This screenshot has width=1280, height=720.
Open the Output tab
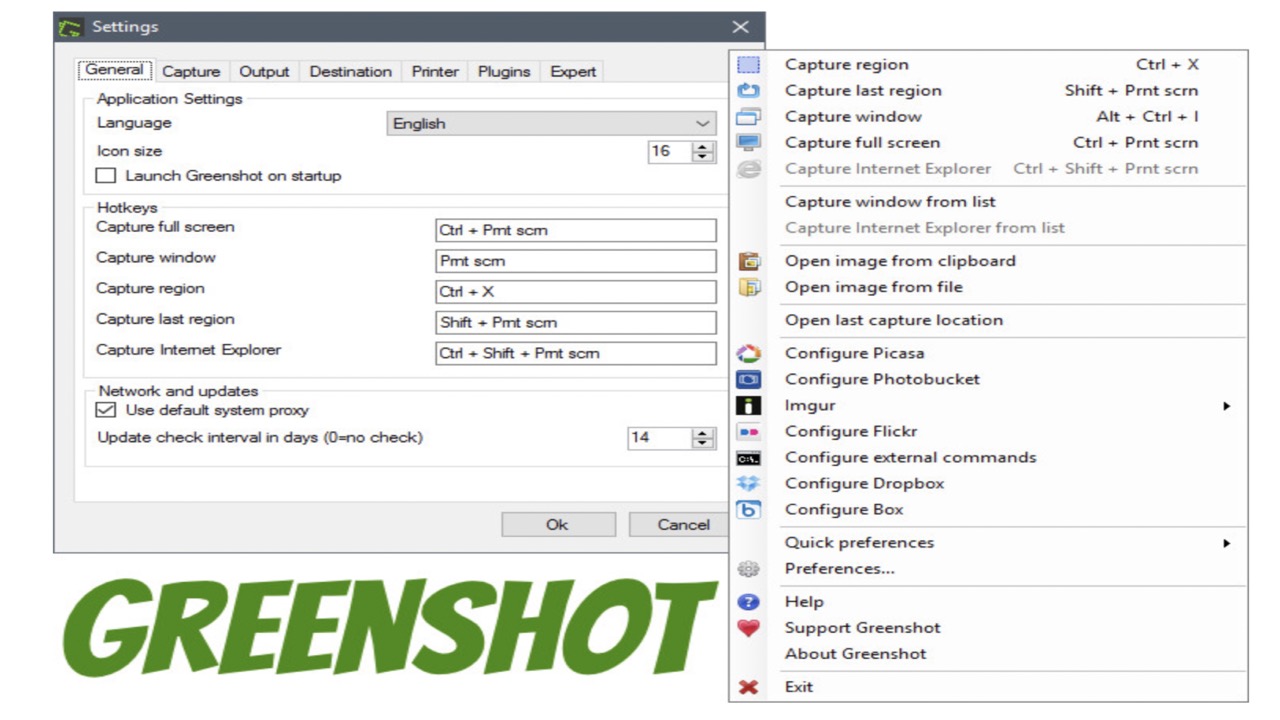click(x=264, y=72)
